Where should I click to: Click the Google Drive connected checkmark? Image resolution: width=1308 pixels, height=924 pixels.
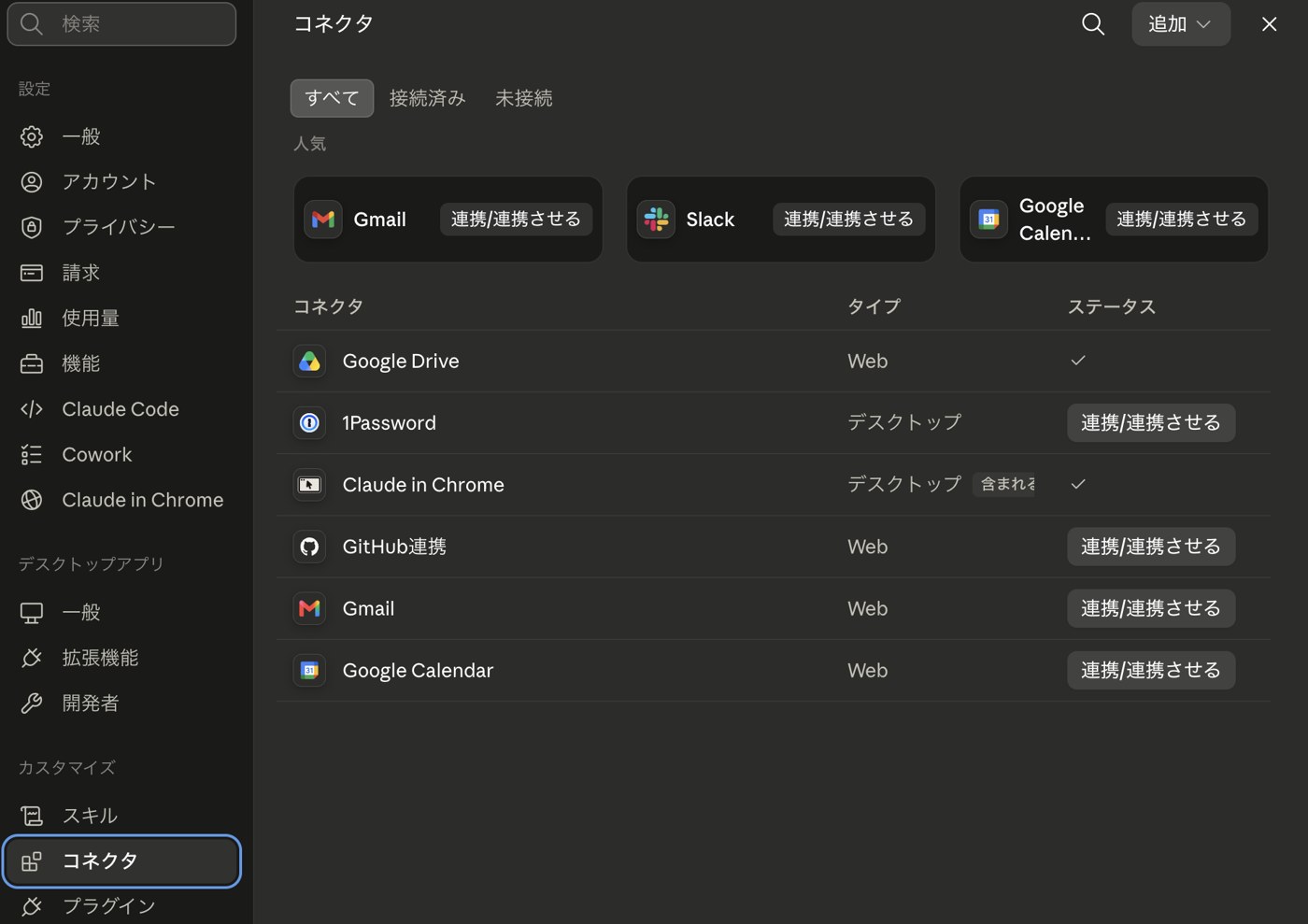tap(1078, 361)
